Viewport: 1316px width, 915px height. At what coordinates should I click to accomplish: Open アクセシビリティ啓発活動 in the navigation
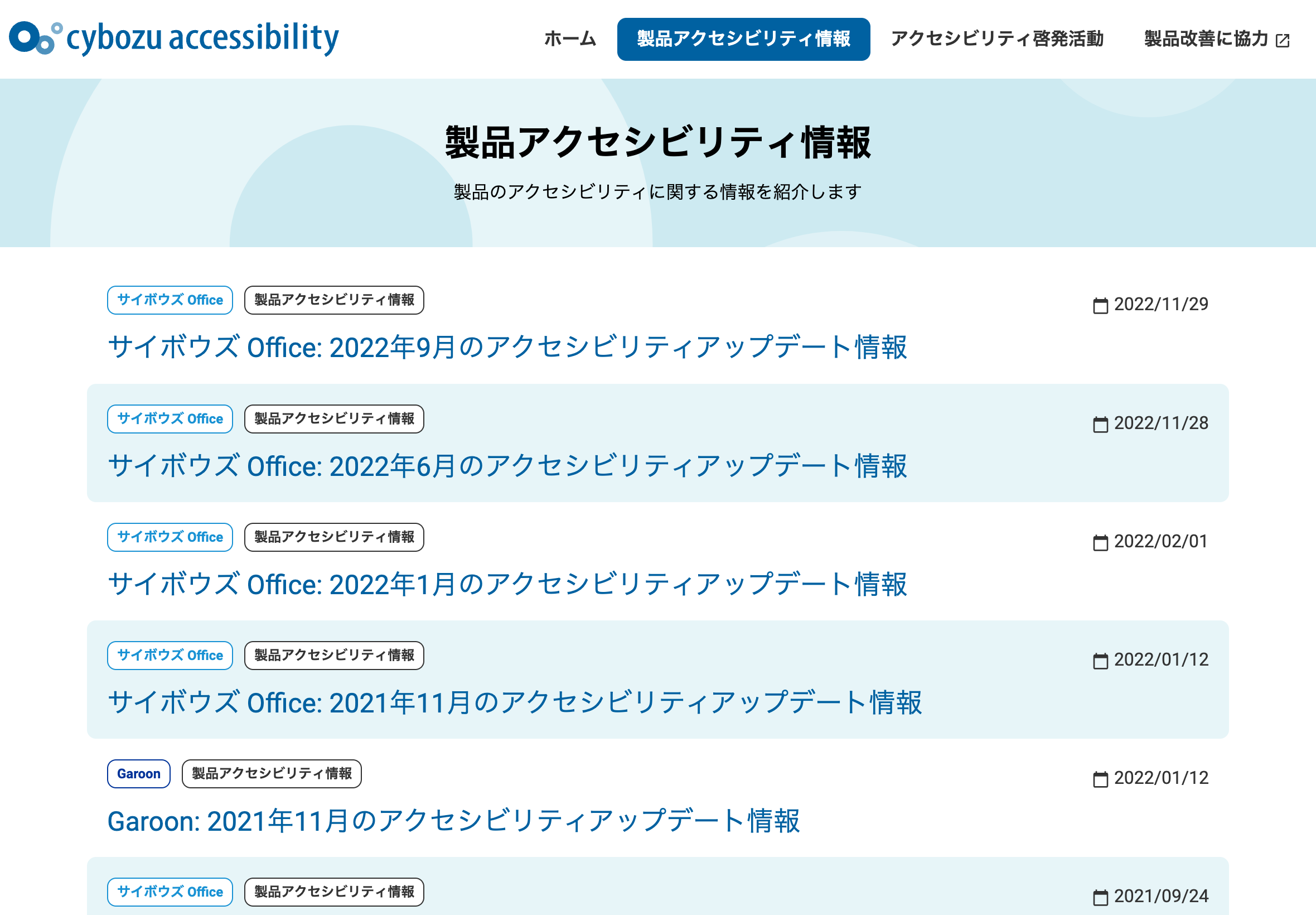997,39
